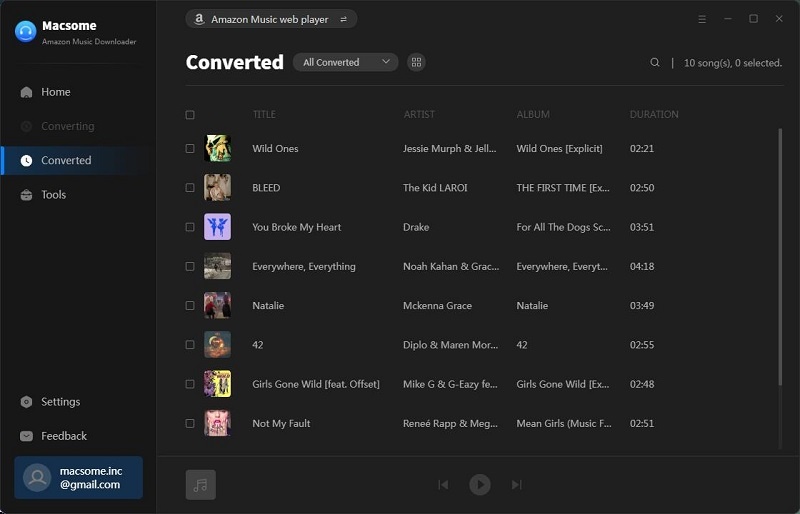Click the Not My Fault album cover
Image resolution: width=800 pixels, height=514 pixels.
pos(217,424)
